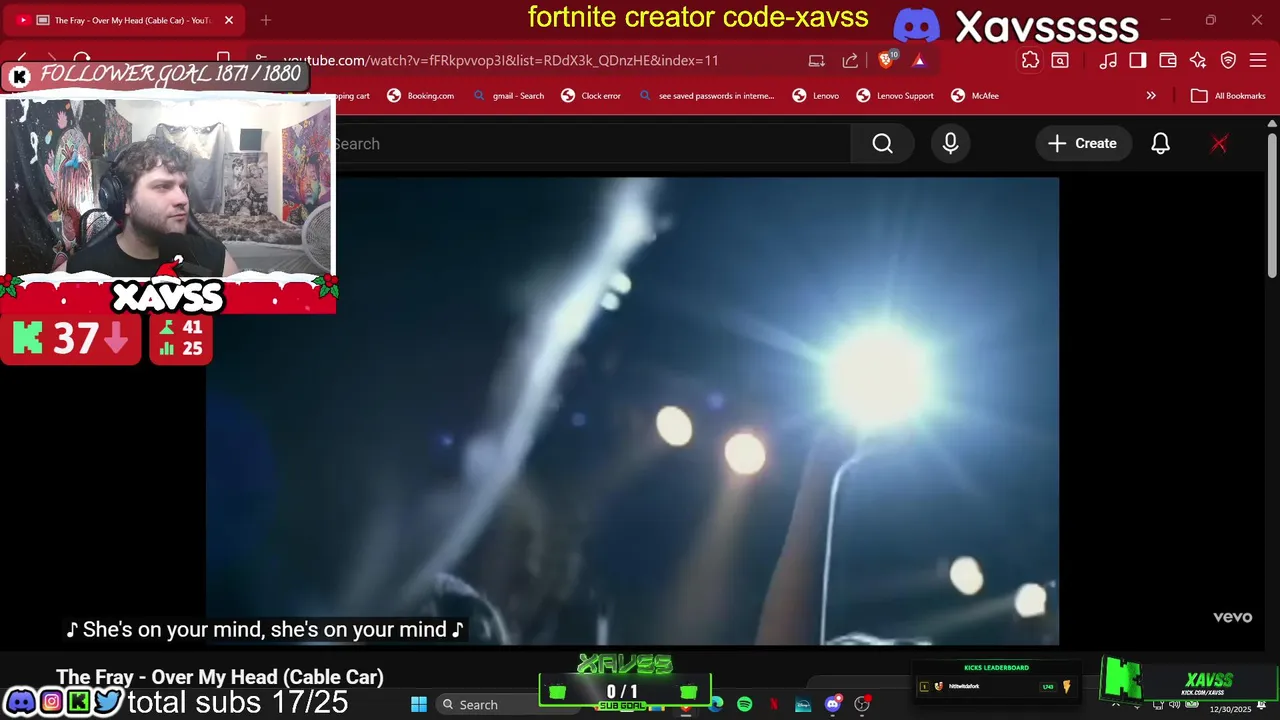Screen dimensions: 1280x720
Task: Open a new browser tab
Action: (265, 20)
